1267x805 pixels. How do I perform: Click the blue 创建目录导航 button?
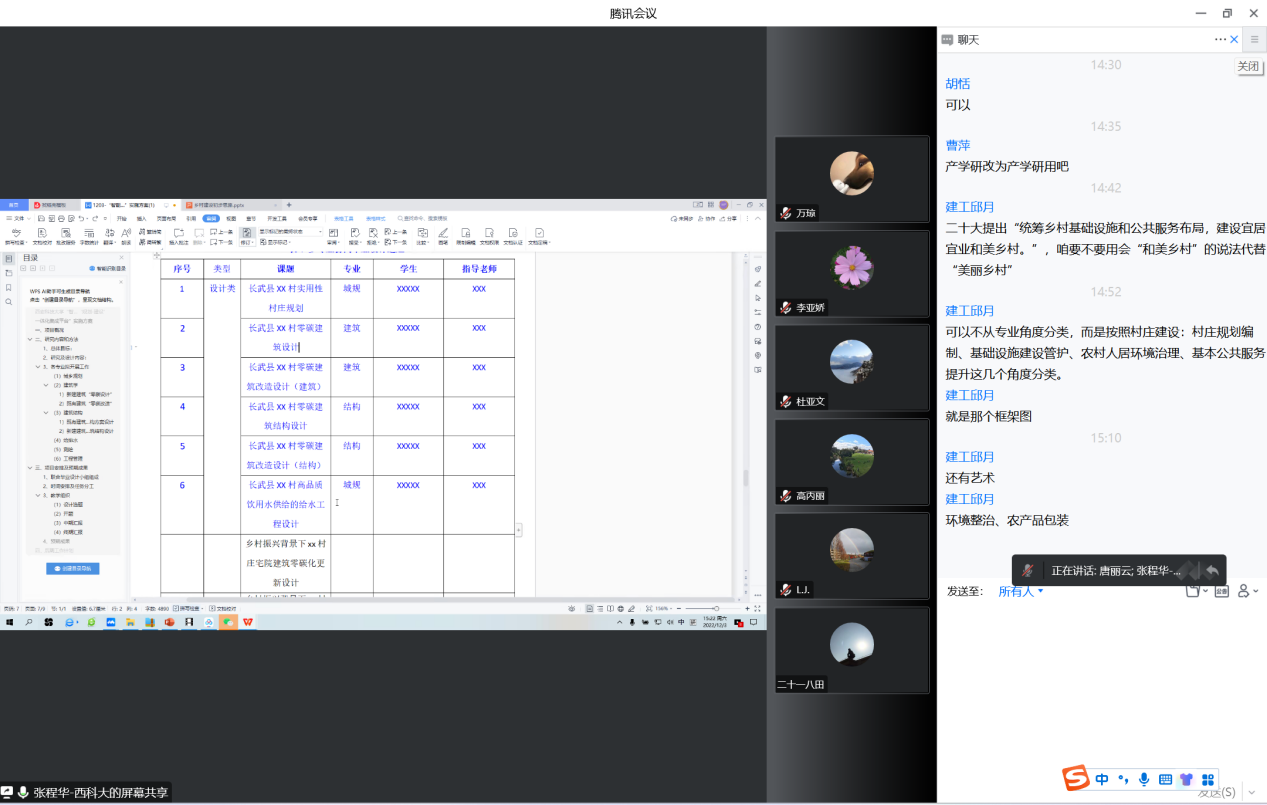[x=73, y=568]
